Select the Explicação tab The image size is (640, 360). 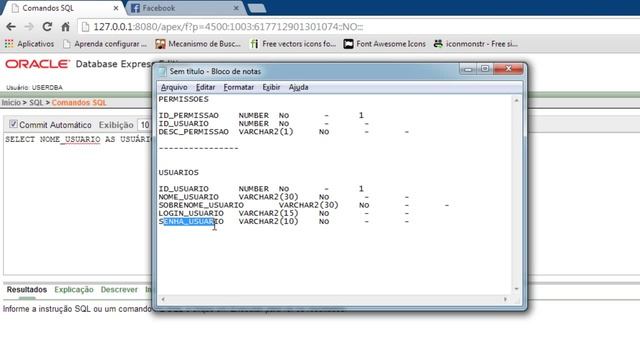[74, 290]
